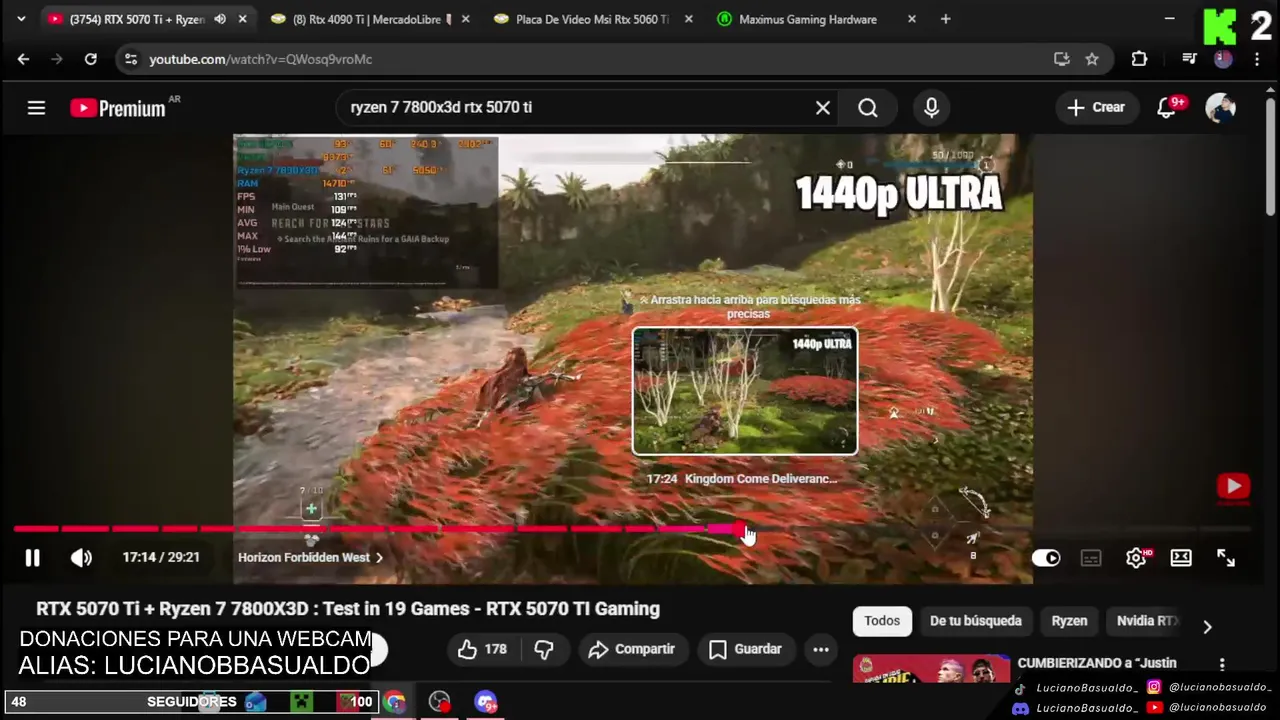Dislike the video with thumbs down
1280x720 pixels.
click(x=544, y=650)
